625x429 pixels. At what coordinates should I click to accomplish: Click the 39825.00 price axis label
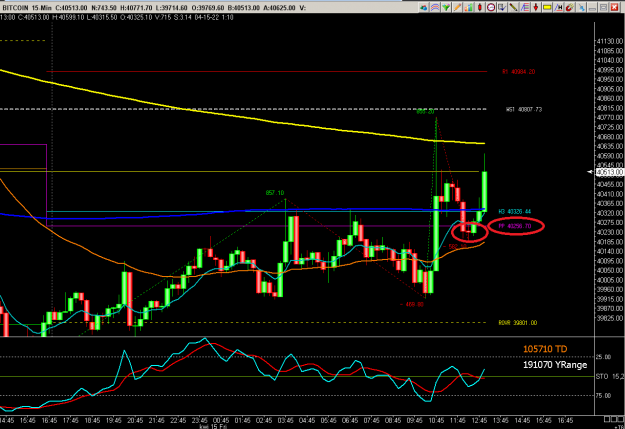click(610, 318)
